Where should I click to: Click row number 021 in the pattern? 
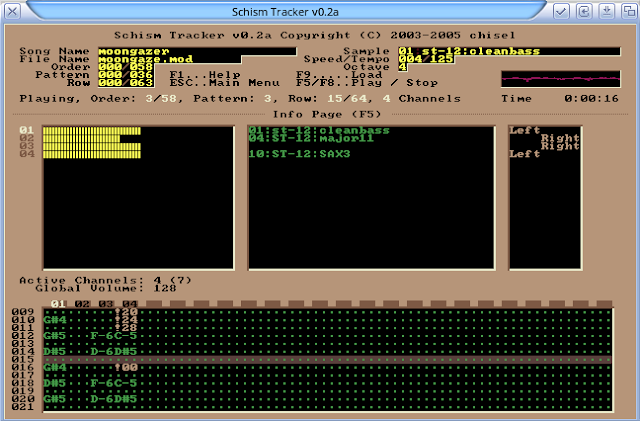23,407
